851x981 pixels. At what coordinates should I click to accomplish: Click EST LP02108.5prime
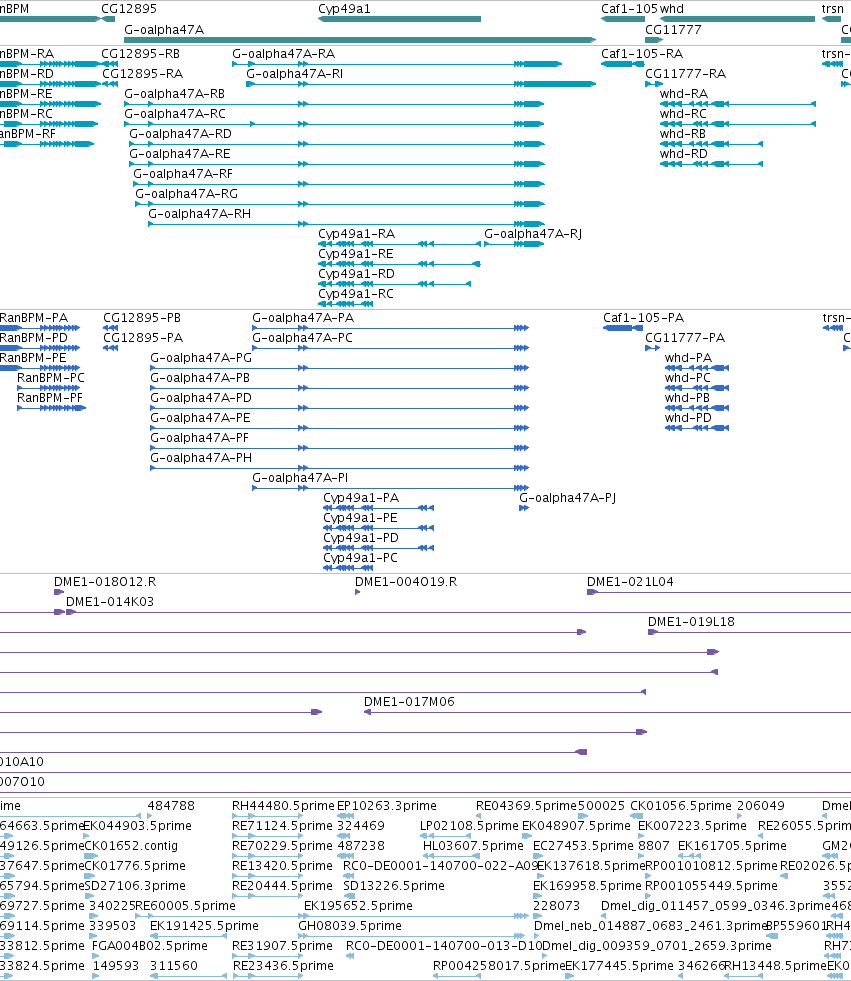coord(469,826)
